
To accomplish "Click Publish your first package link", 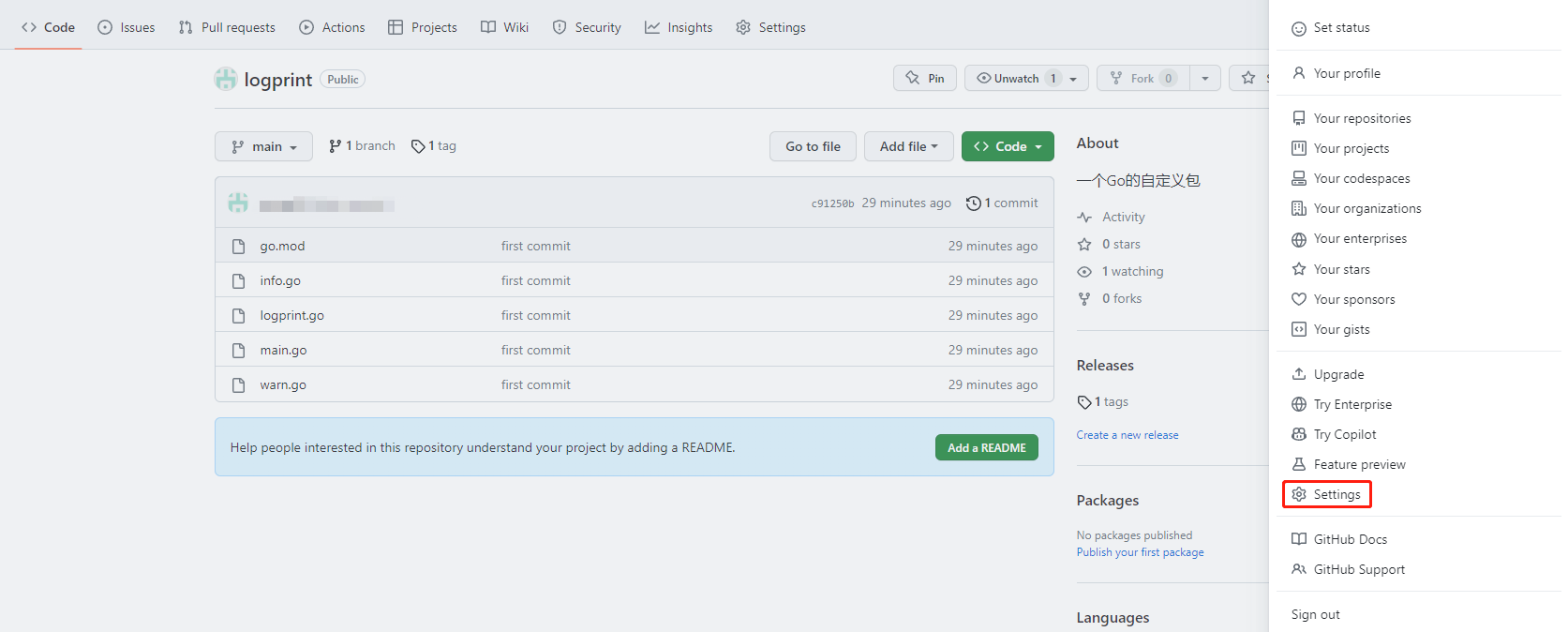I will [x=1140, y=552].
